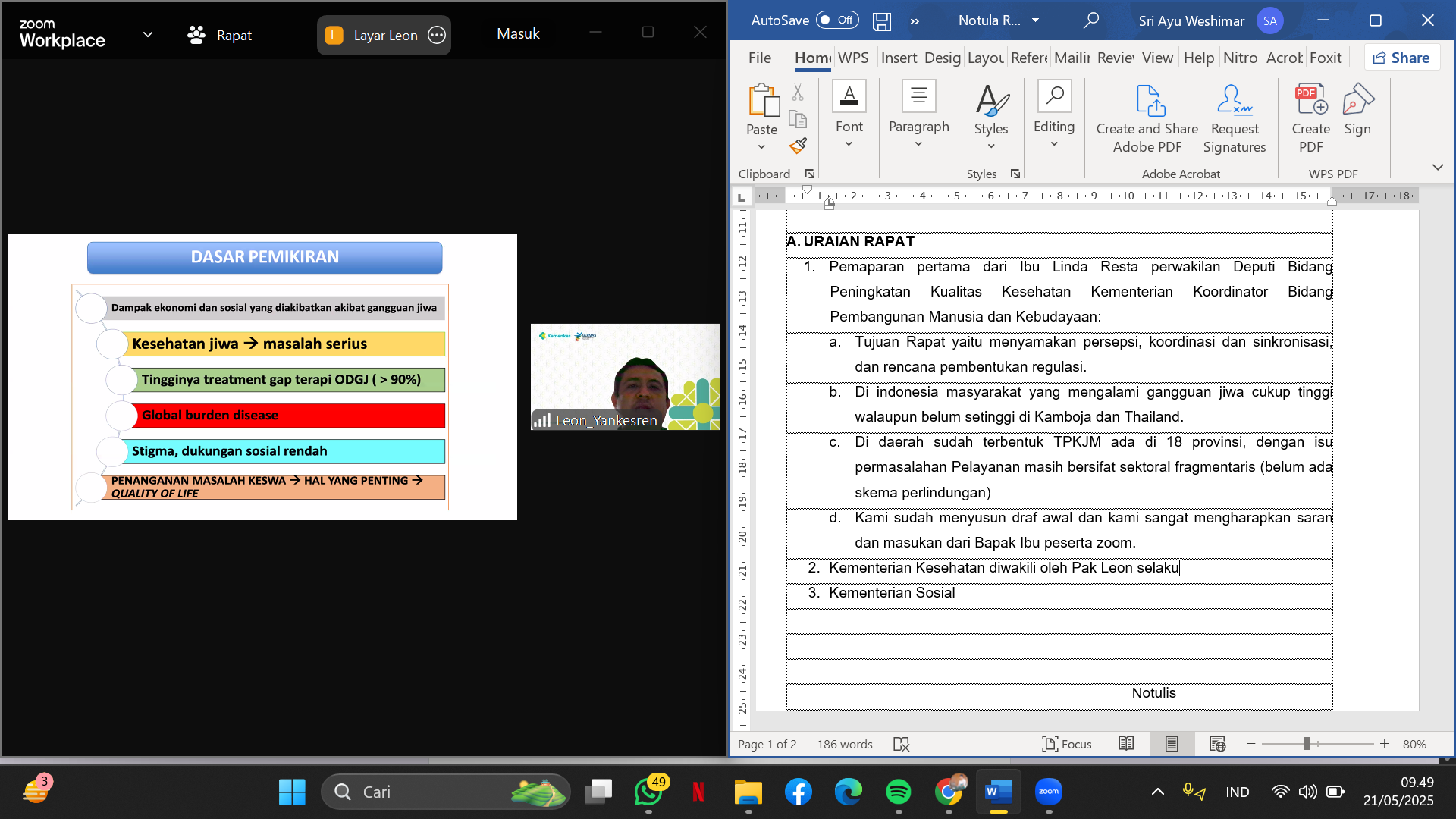Expand the Zoom Workplace dropdown chevron
Screen dimensions: 1456x819
(x=148, y=35)
